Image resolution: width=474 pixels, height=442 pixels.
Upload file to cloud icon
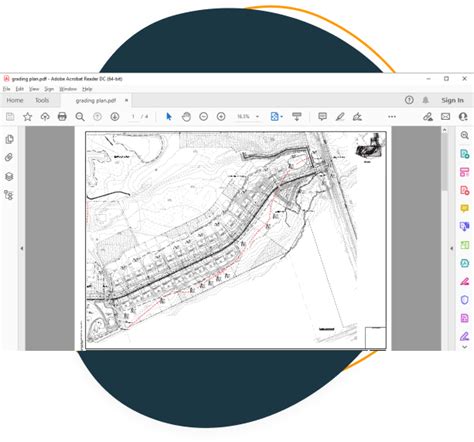pos(45,117)
